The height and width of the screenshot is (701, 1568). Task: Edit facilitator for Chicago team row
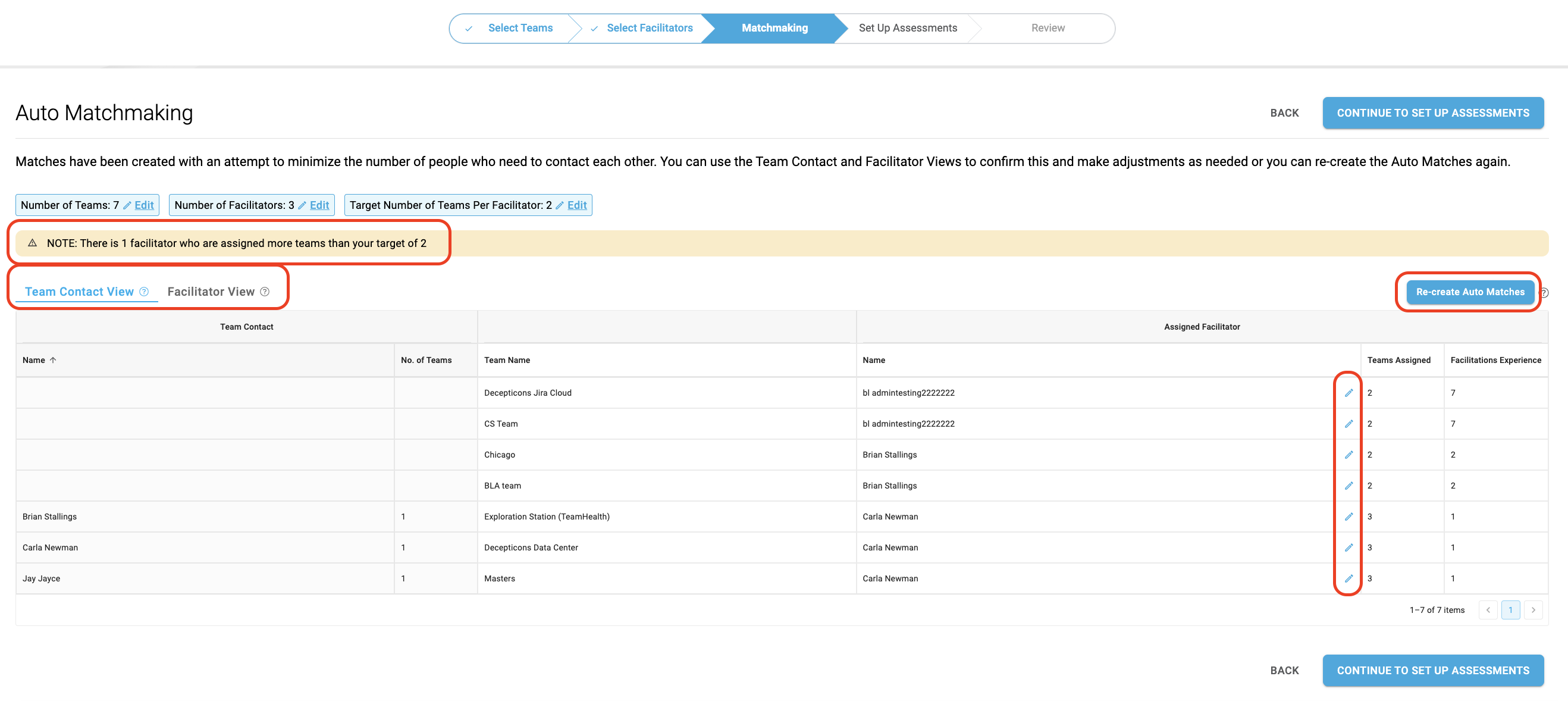(x=1349, y=455)
